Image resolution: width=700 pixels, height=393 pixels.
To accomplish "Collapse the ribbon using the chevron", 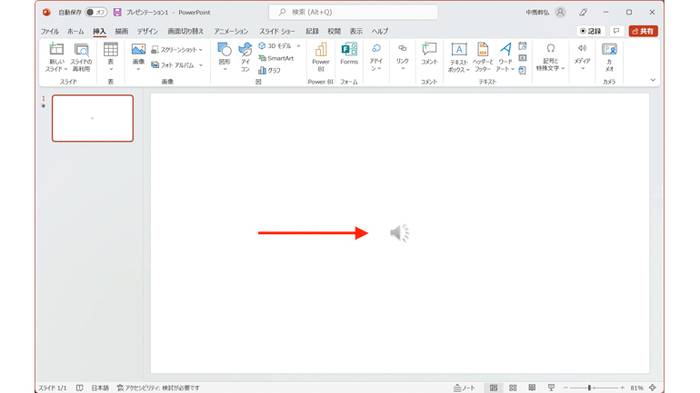I will [653, 80].
